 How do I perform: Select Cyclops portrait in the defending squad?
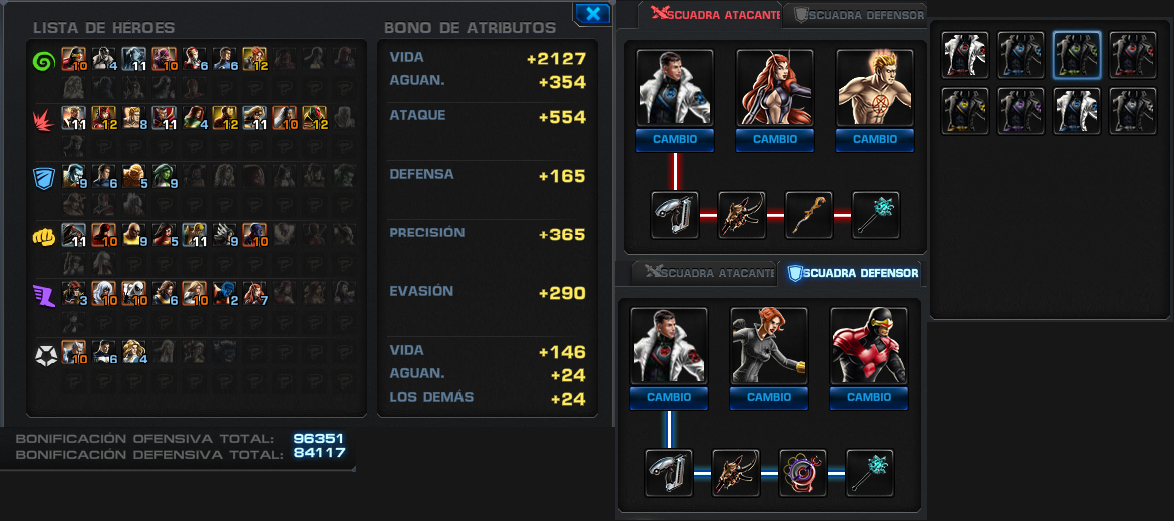869,345
